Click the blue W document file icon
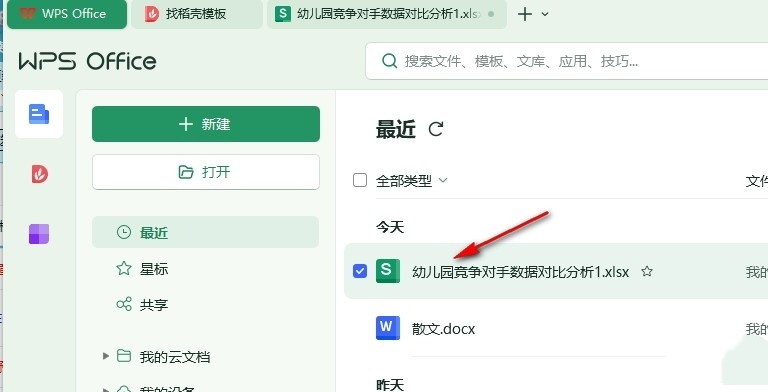 (387, 328)
